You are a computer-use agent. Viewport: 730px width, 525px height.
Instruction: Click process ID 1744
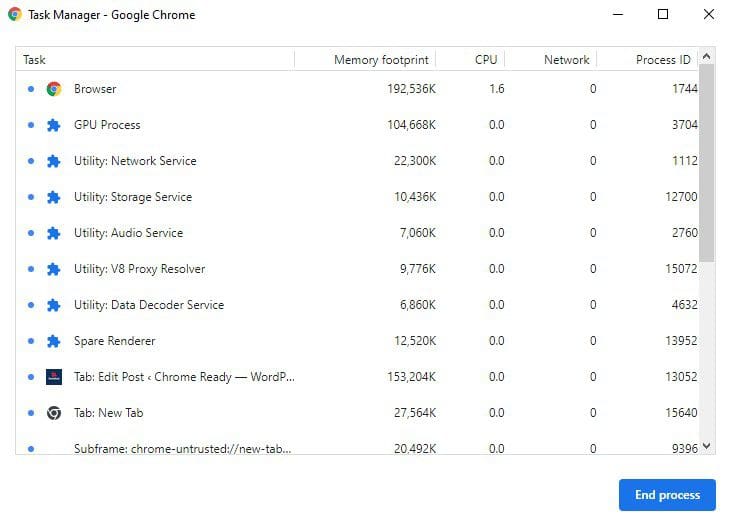685,89
